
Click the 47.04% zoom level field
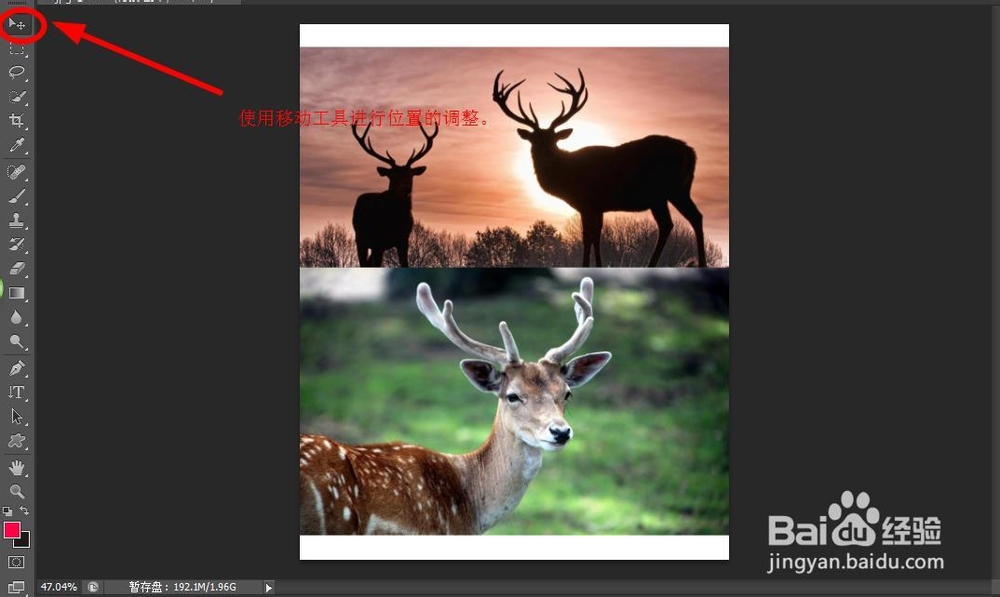59,587
